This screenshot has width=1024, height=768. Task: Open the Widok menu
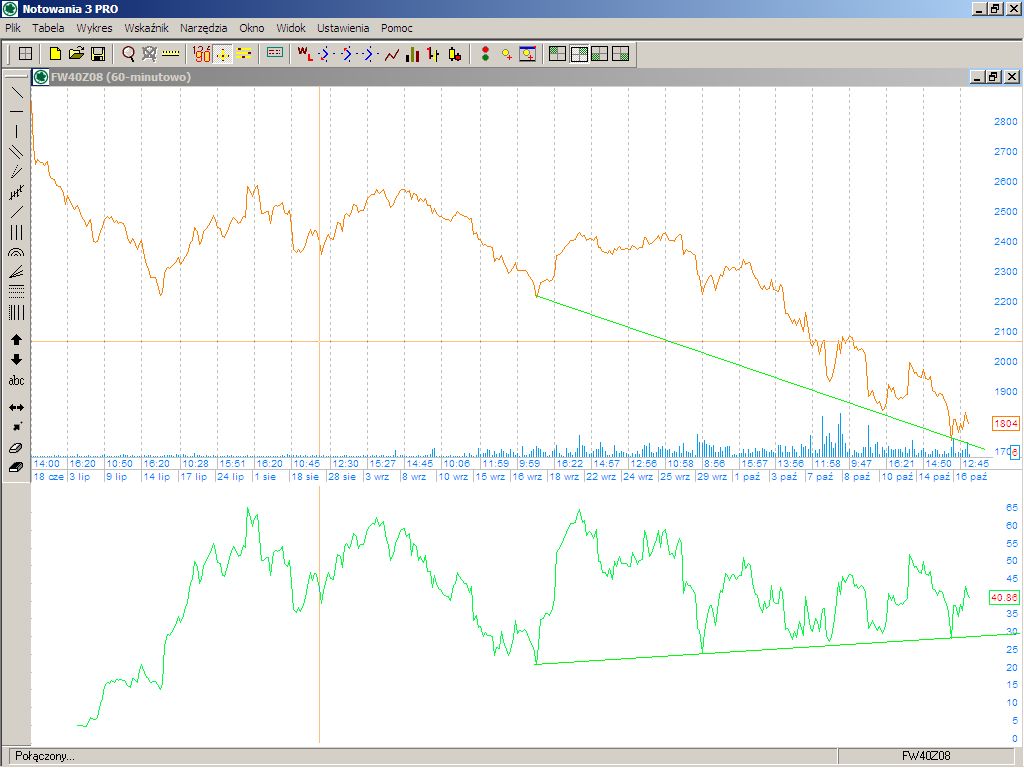click(291, 27)
